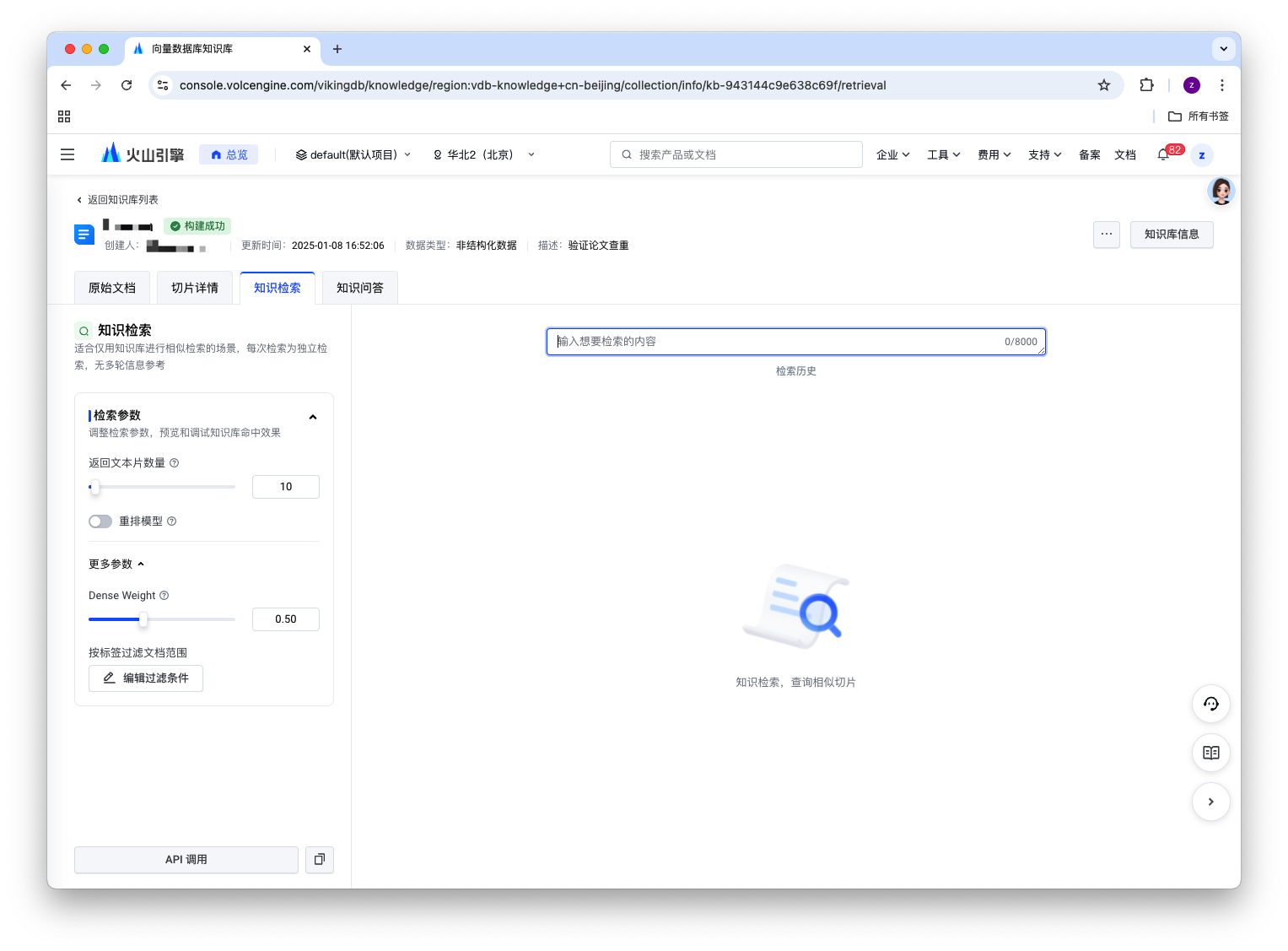Go back via 返回知识库列表 link

point(117,200)
